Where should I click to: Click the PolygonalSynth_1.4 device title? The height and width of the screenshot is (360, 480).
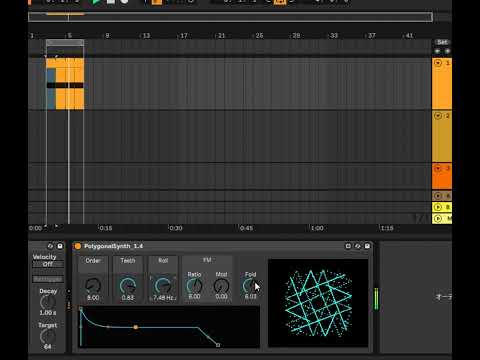pyautogui.click(x=113, y=246)
